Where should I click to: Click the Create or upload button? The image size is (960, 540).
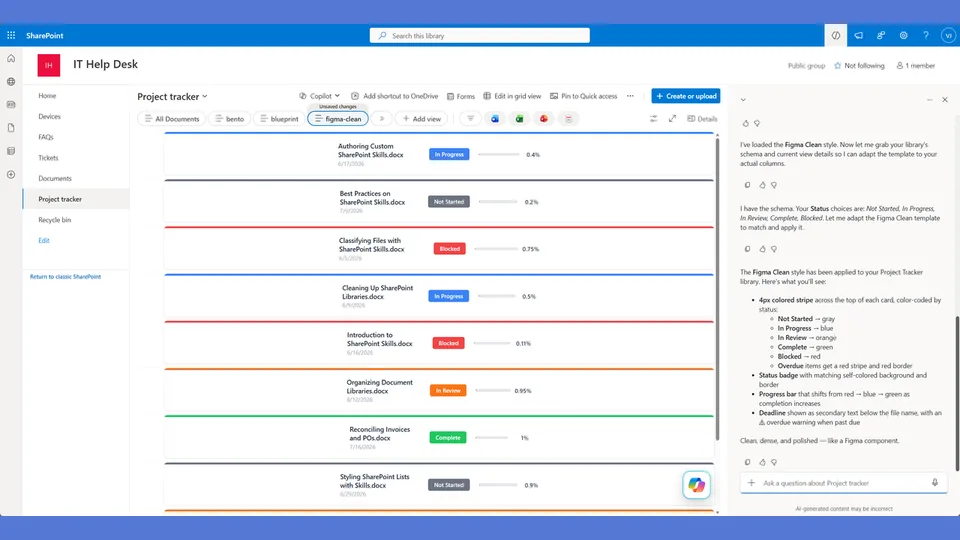coord(686,96)
